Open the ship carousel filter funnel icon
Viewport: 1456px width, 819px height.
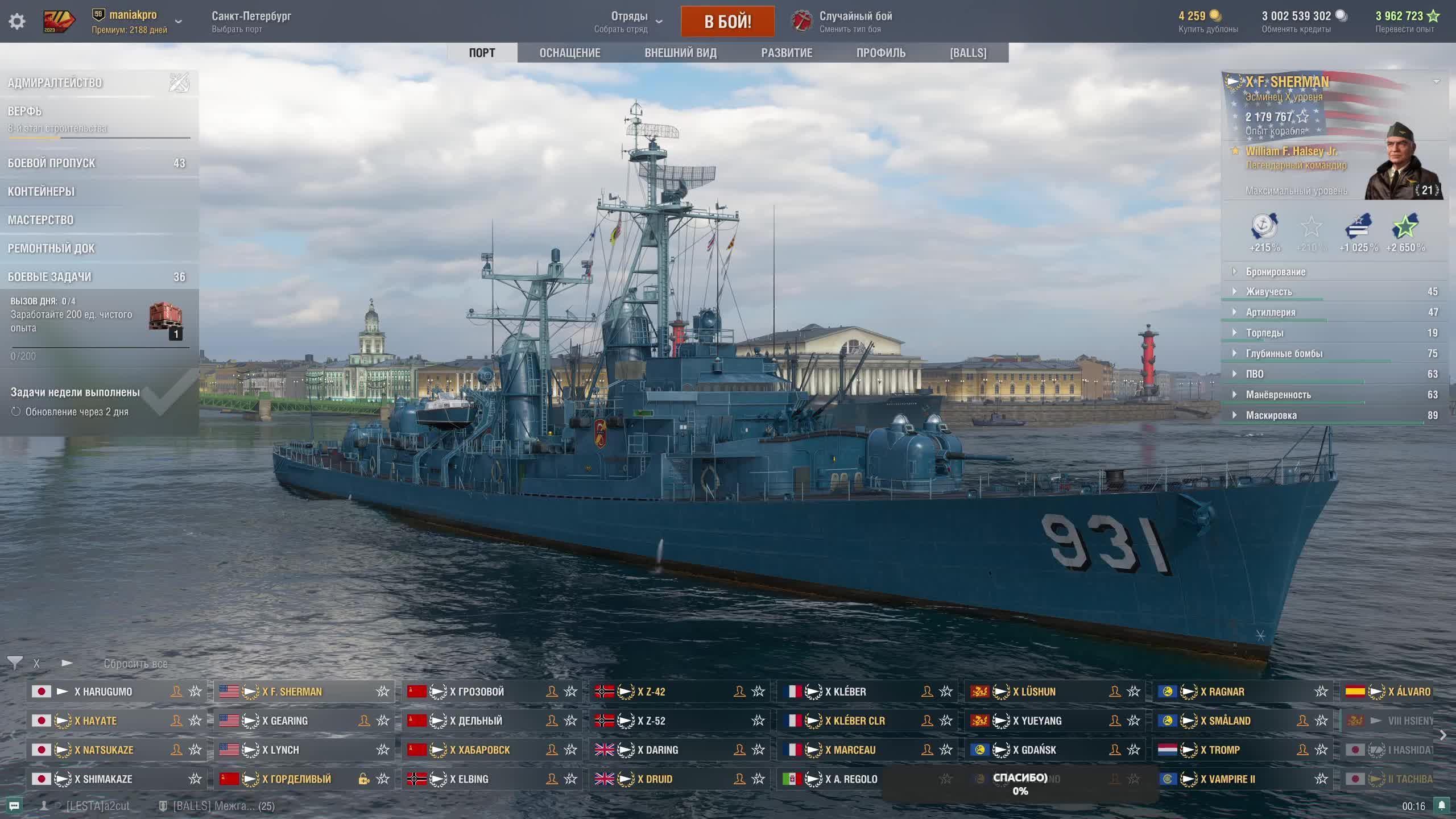pyautogui.click(x=15, y=663)
